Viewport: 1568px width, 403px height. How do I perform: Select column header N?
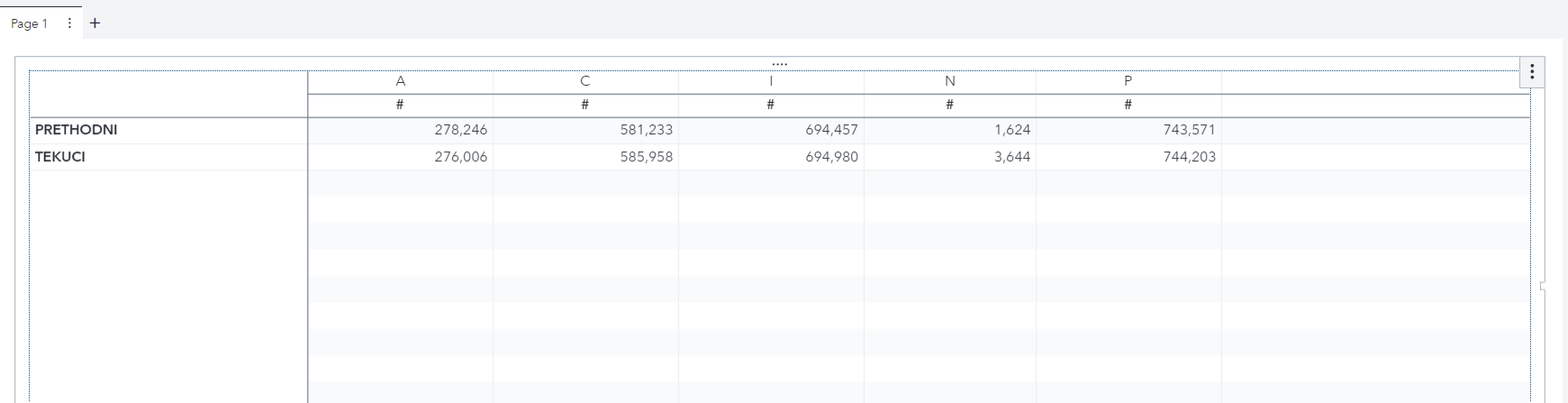[949, 81]
